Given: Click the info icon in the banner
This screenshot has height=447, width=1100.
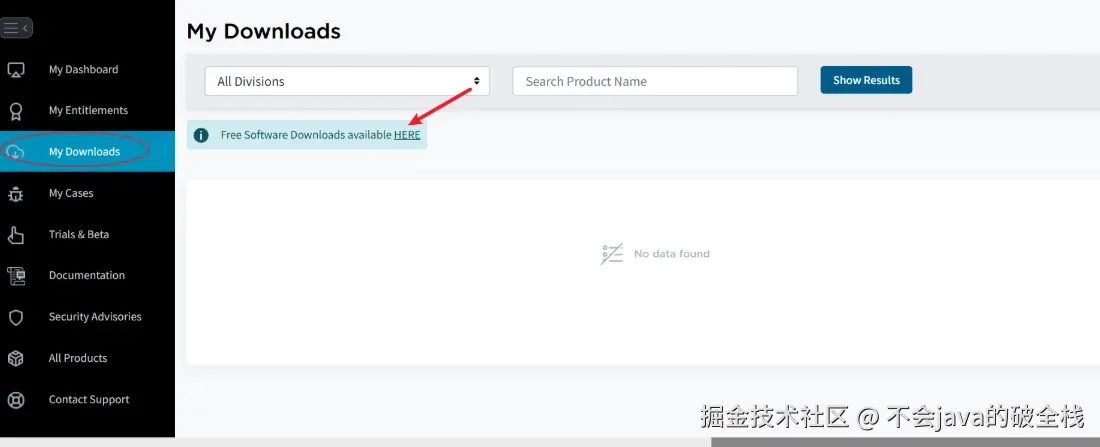Looking at the screenshot, I should 201,135.
